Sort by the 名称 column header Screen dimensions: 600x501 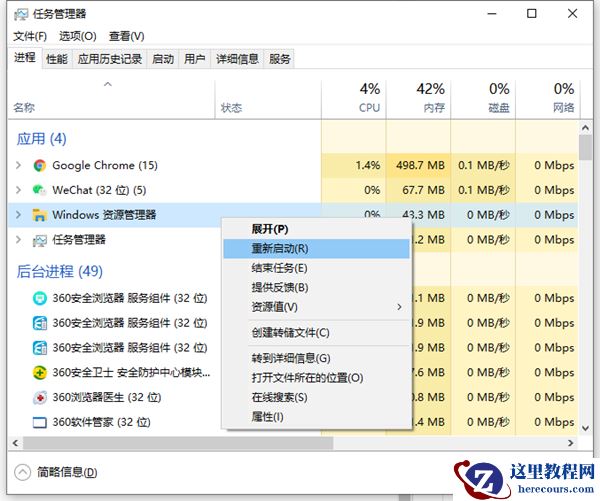[x=111, y=100]
